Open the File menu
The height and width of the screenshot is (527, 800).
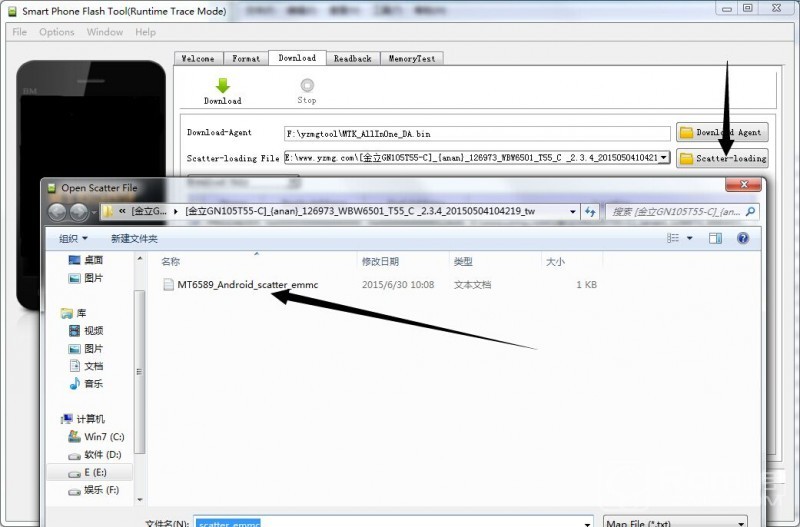click(19, 32)
